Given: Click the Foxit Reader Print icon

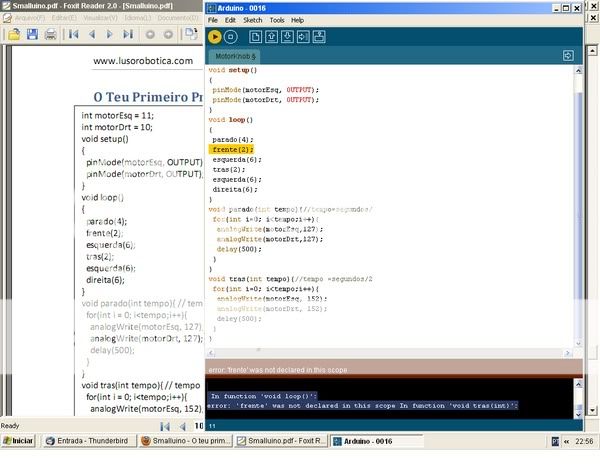Looking at the screenshot, I should 51,34.
